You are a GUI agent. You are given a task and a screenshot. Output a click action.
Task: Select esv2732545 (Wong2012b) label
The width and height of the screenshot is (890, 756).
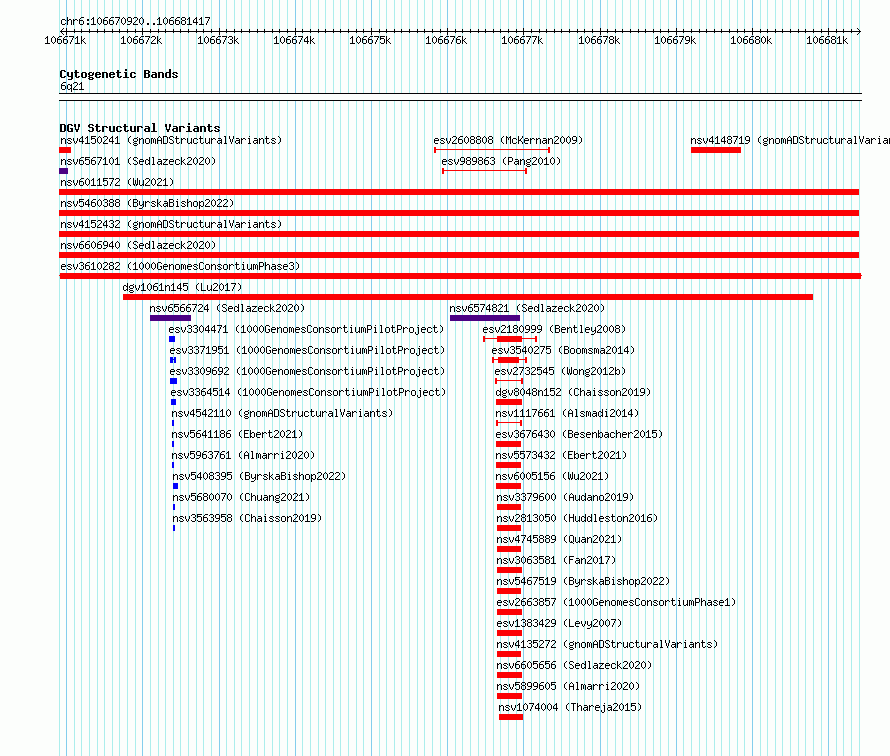click(x=560, y=371)
